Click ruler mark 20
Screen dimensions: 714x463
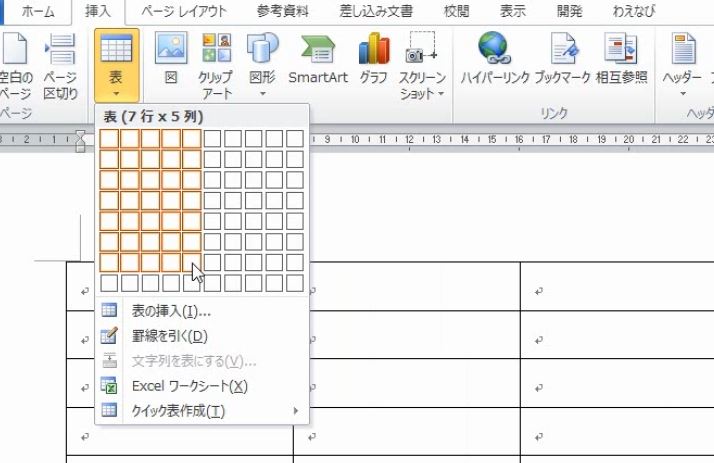(628, 139)
